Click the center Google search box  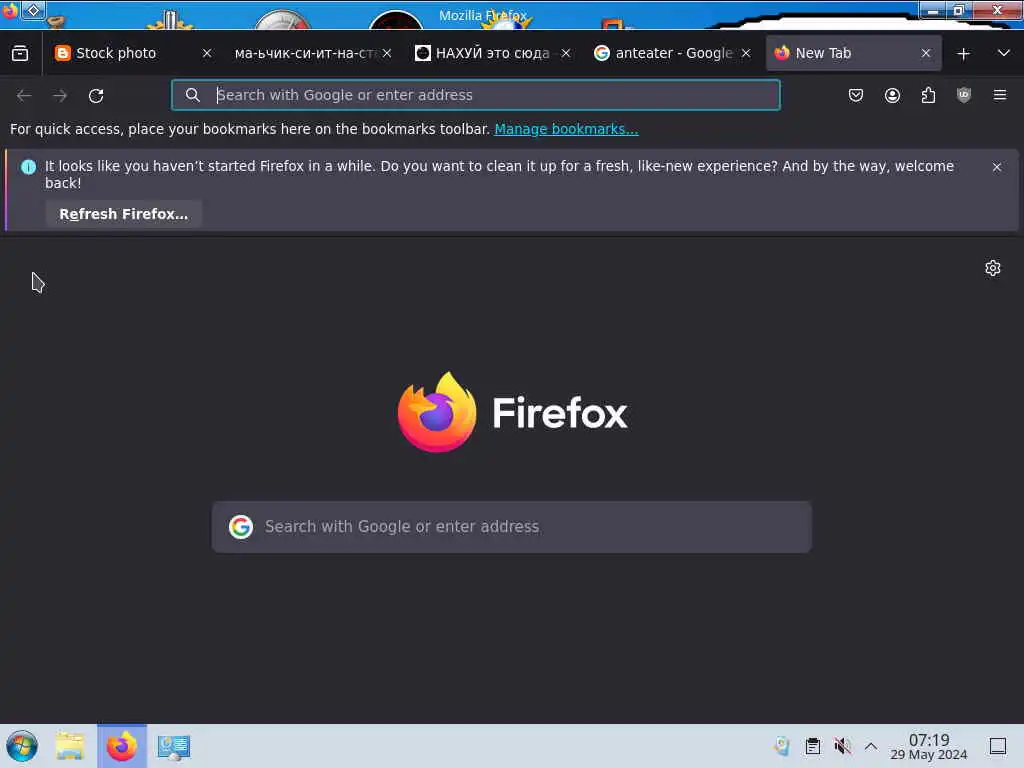pos(512,527)
